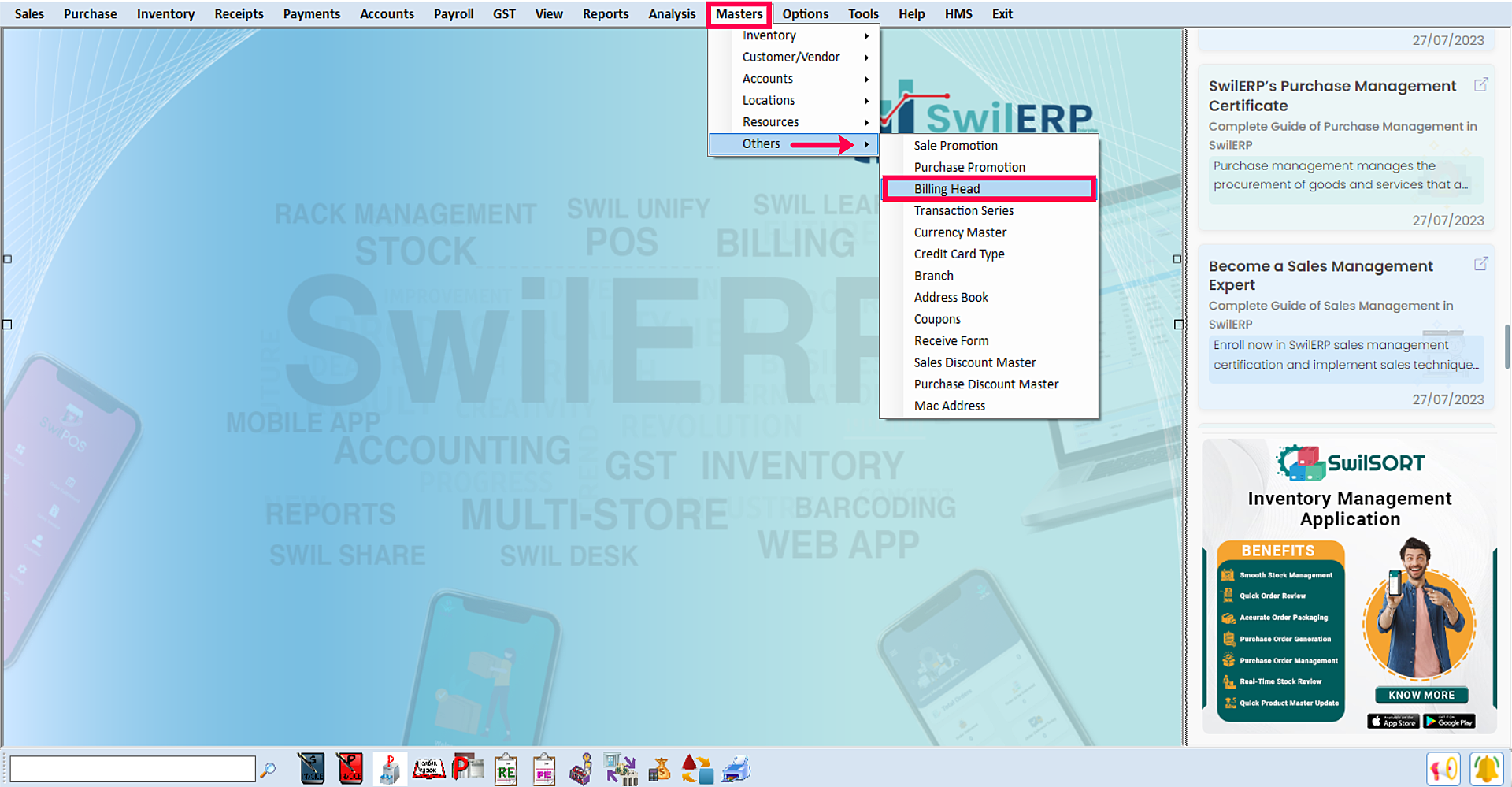Open the Receipts menu

239,14
